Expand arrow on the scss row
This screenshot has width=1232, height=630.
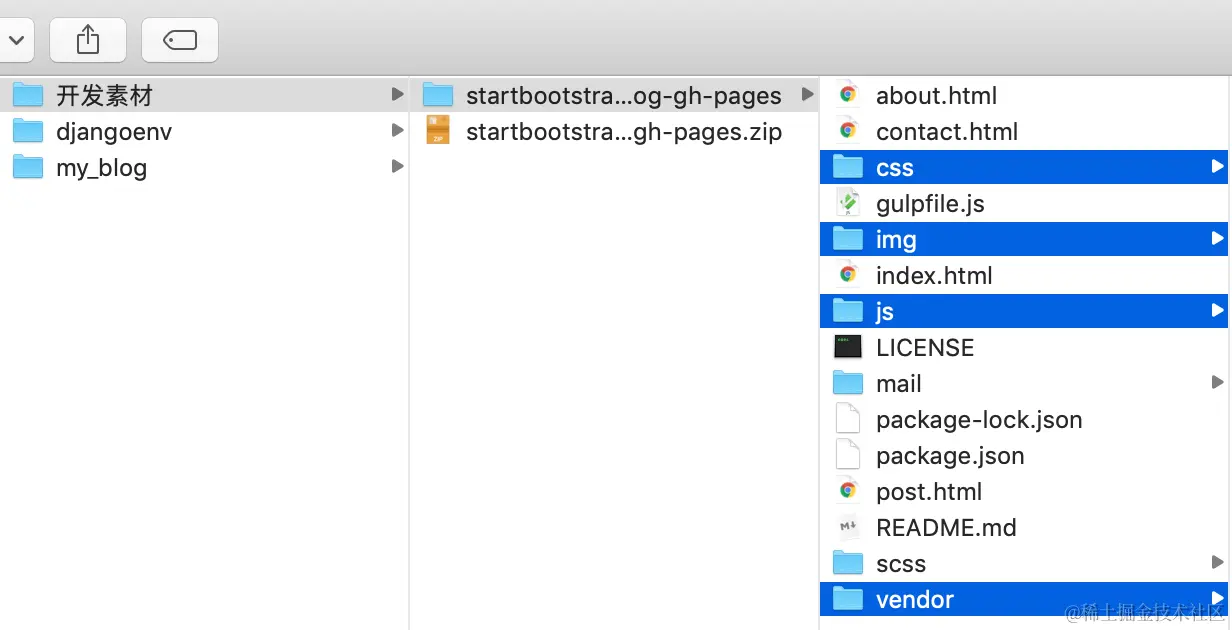pos(1217,563)
